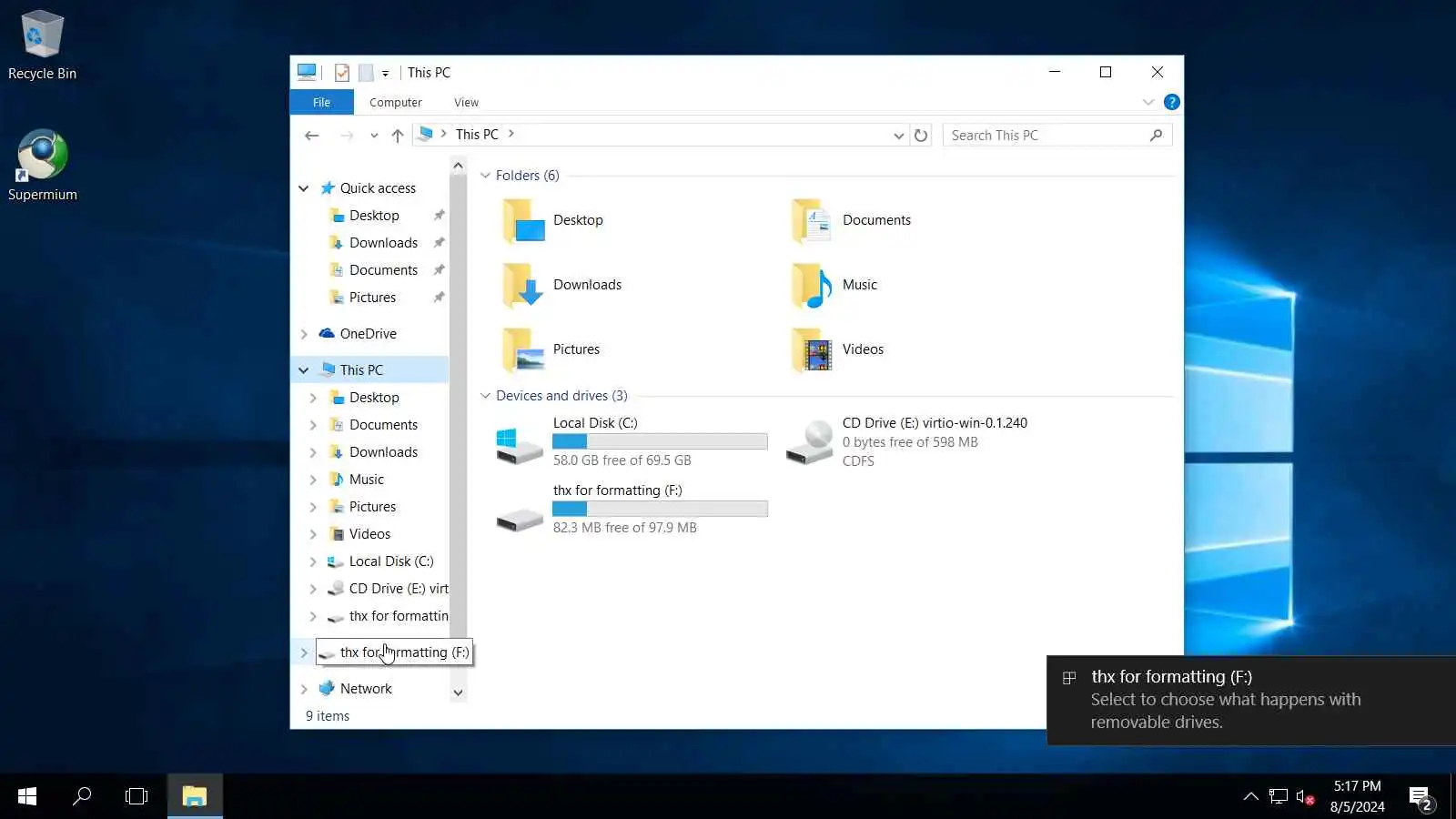Select the Documents folder in the Folders group

tap(851, 220)
